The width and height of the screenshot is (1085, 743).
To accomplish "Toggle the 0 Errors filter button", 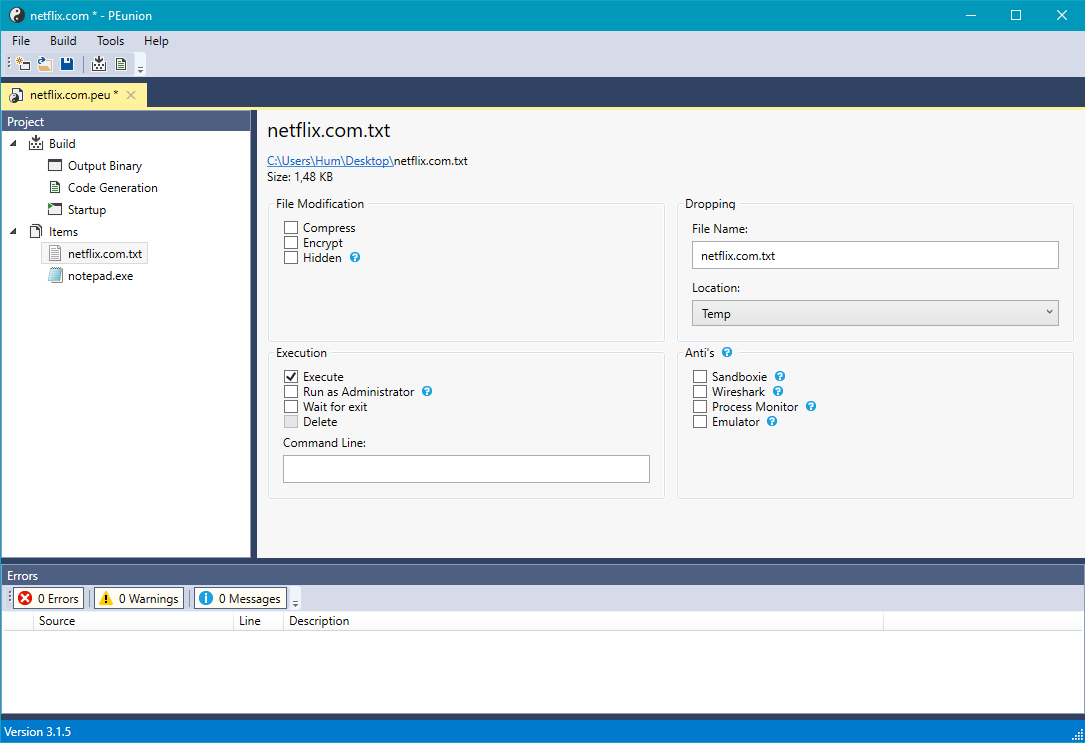I will pos(48,598).
